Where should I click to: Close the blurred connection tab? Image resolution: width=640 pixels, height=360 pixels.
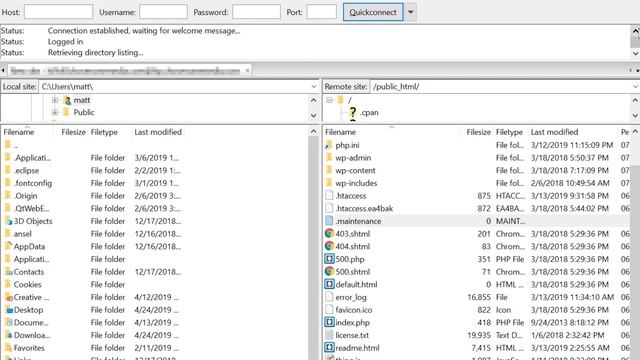[x=247, y=71]
